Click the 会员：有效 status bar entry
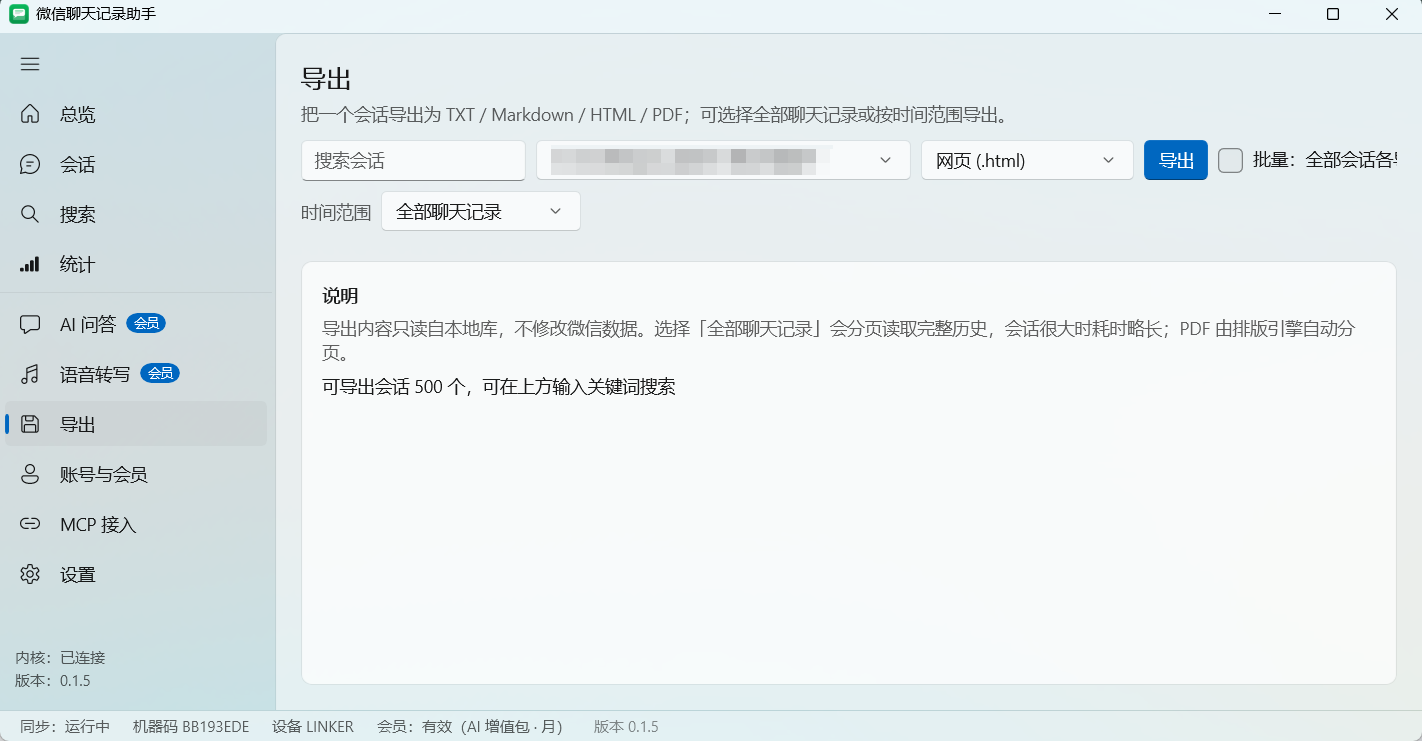This screenshot has width=1422, height=741. pos(470,727)
